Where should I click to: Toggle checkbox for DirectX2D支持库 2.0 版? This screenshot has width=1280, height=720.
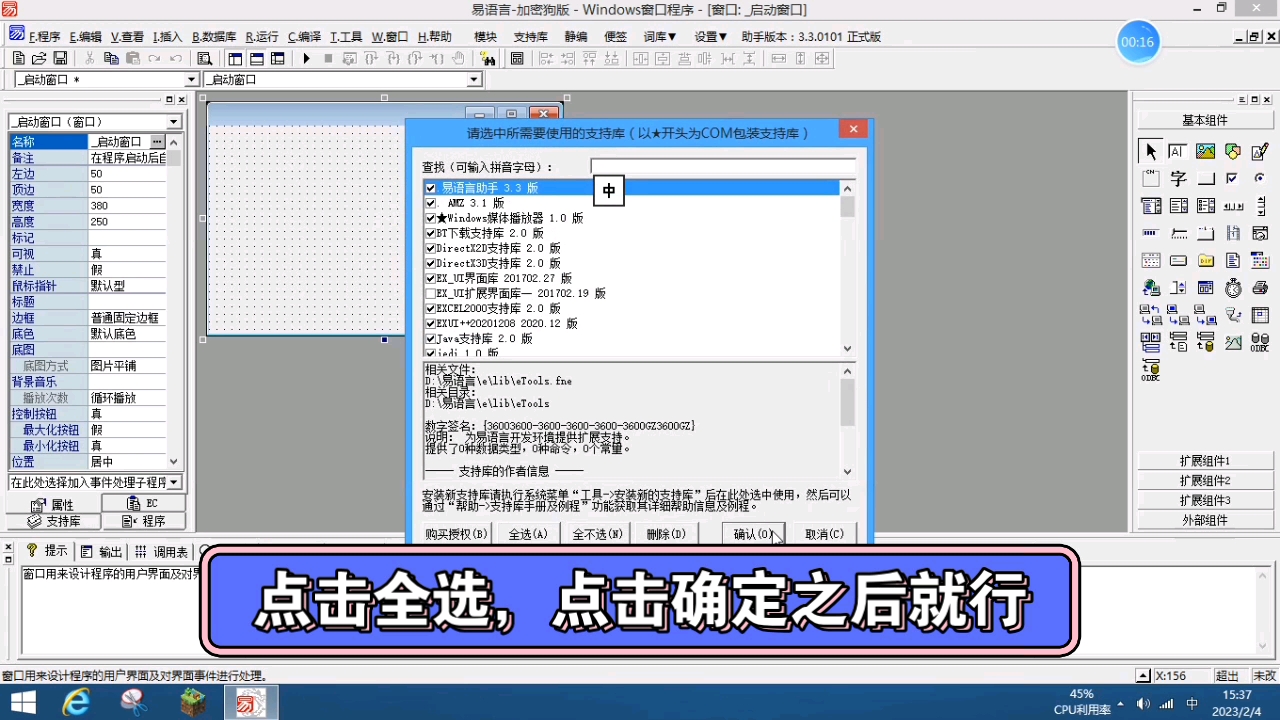point(431,248)
